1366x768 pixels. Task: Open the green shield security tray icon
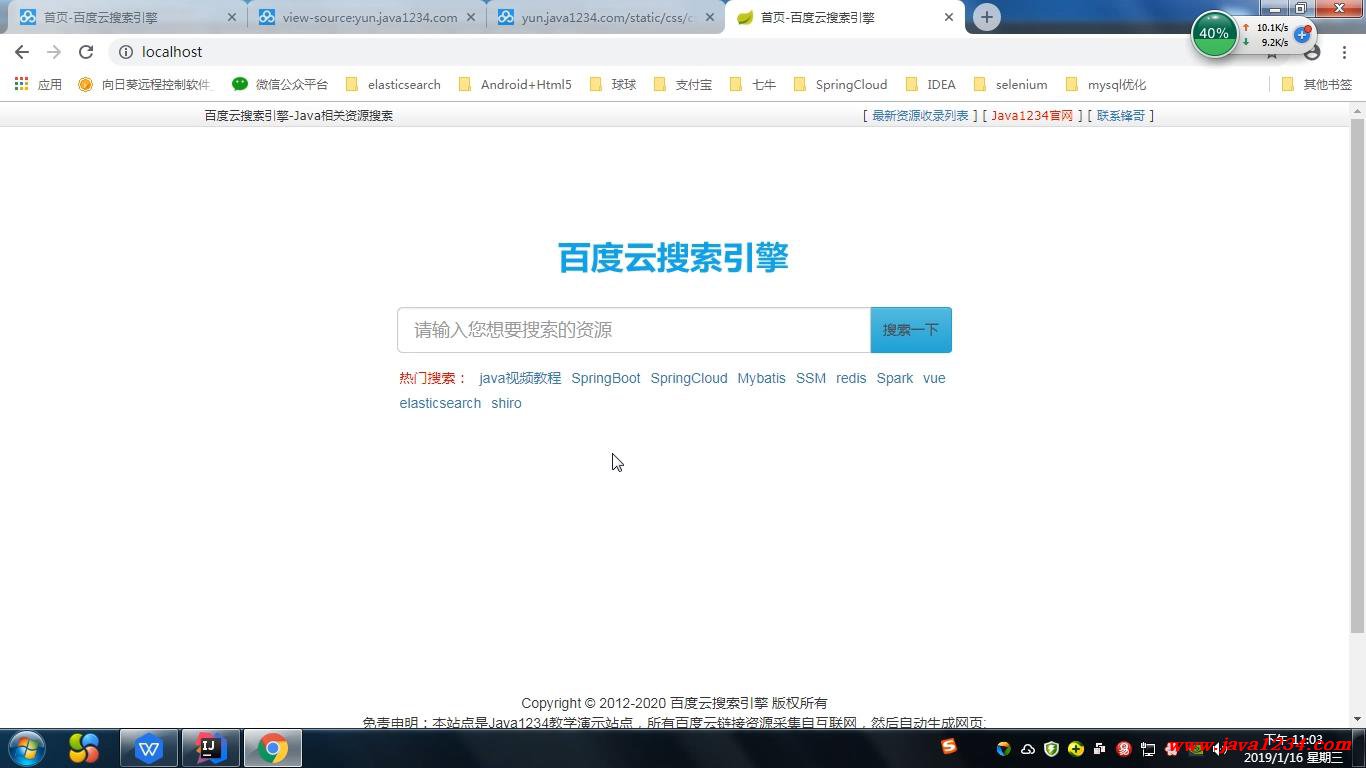pos(1051,749)
